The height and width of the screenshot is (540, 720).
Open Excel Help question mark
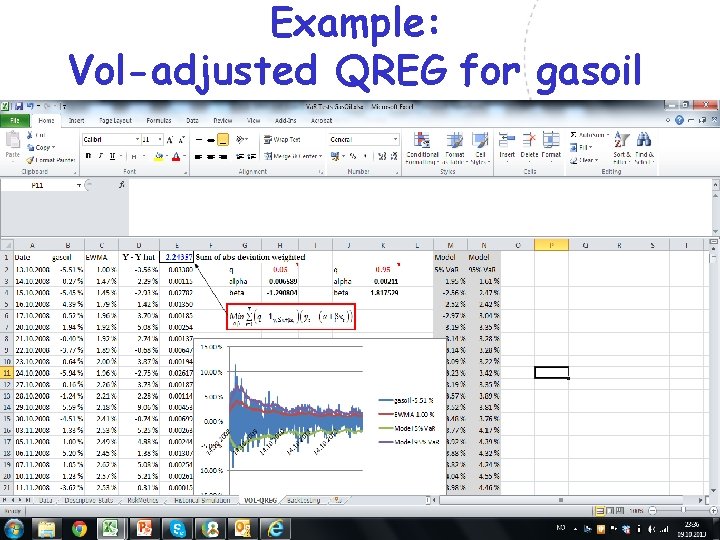pos(680,120)
